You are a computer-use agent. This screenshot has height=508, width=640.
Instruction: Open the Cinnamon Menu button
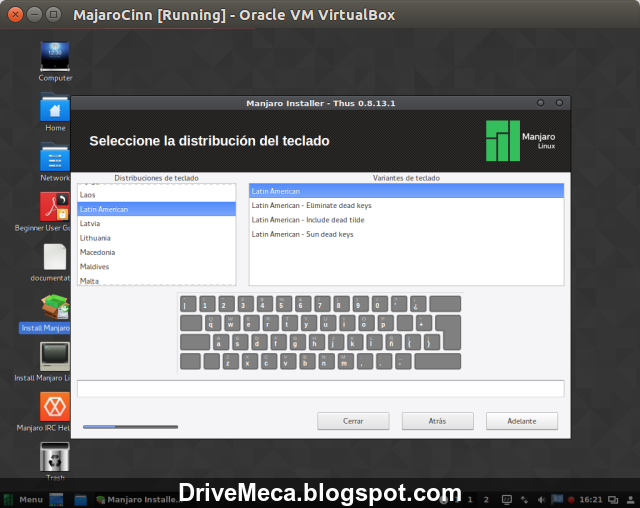23,499
